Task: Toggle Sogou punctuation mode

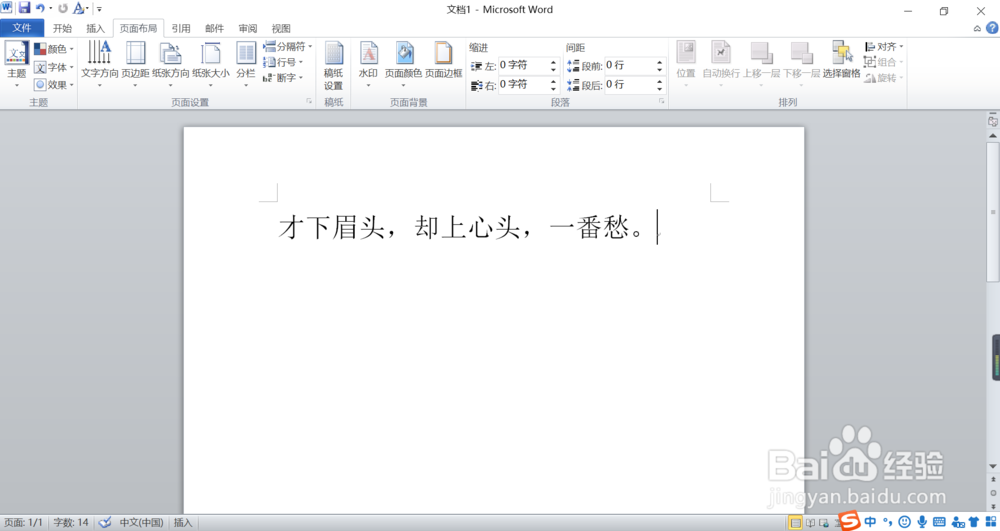Action: click(x=887, y=522)
